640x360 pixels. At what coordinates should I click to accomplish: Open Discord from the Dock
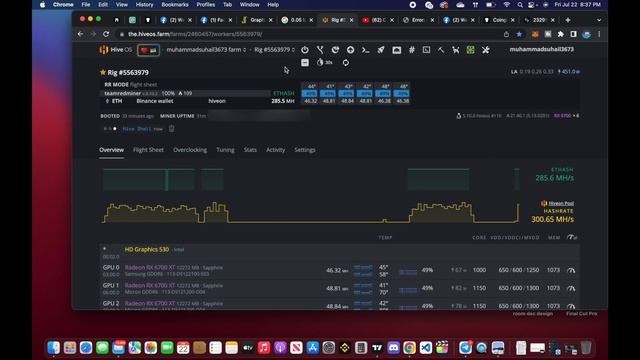pyautogui.click(x=393, y=348)
